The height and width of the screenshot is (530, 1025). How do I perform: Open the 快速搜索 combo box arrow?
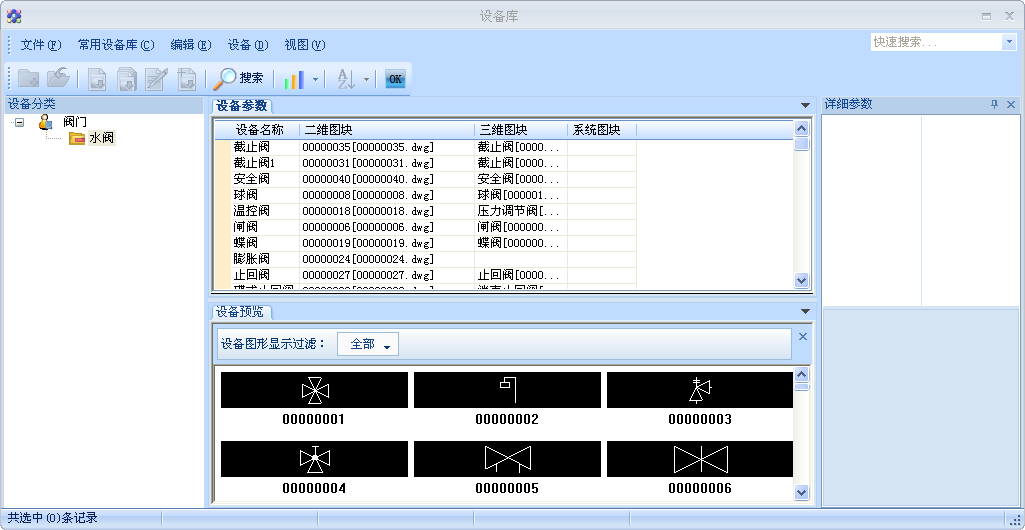click(x=1008, y=42)
